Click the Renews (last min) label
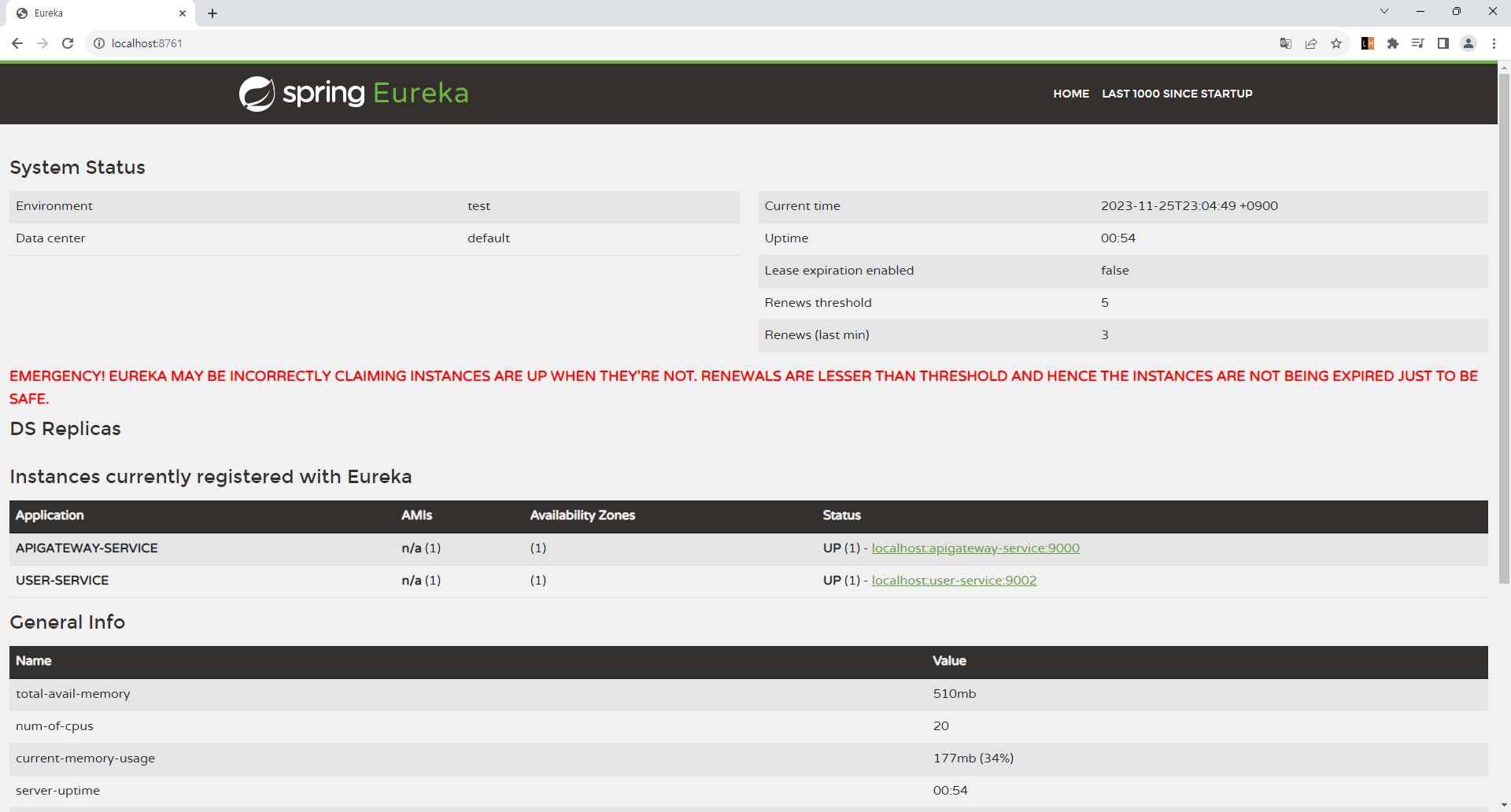1511x812 pixels. point(817,335)
